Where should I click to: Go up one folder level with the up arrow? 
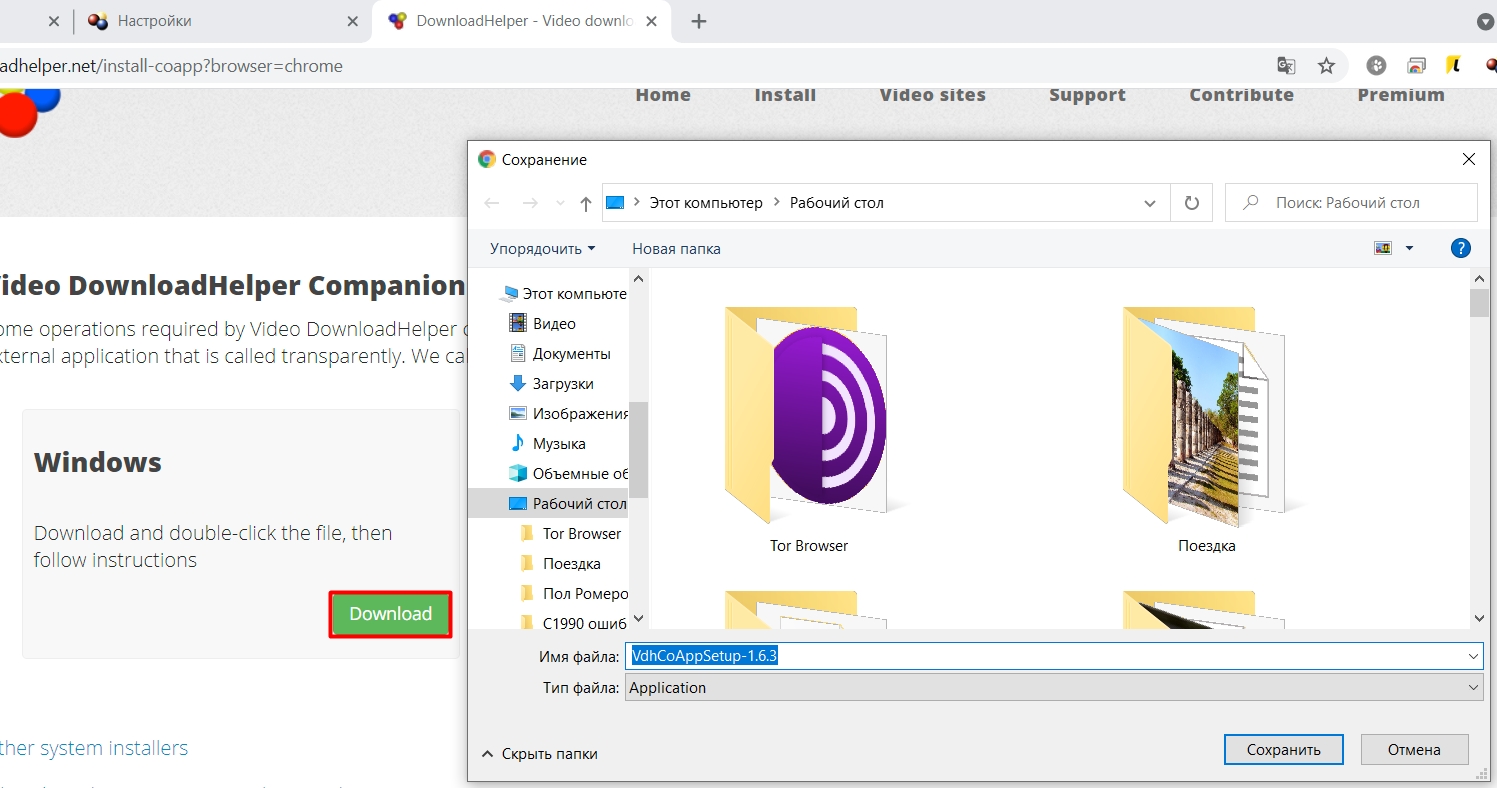586,203
